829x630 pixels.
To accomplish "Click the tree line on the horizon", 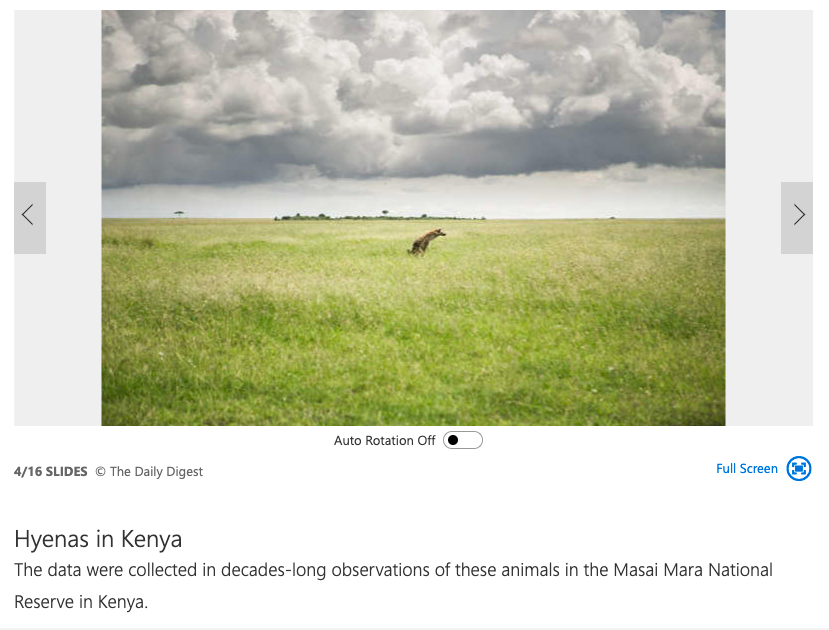I will click(378, 216).
